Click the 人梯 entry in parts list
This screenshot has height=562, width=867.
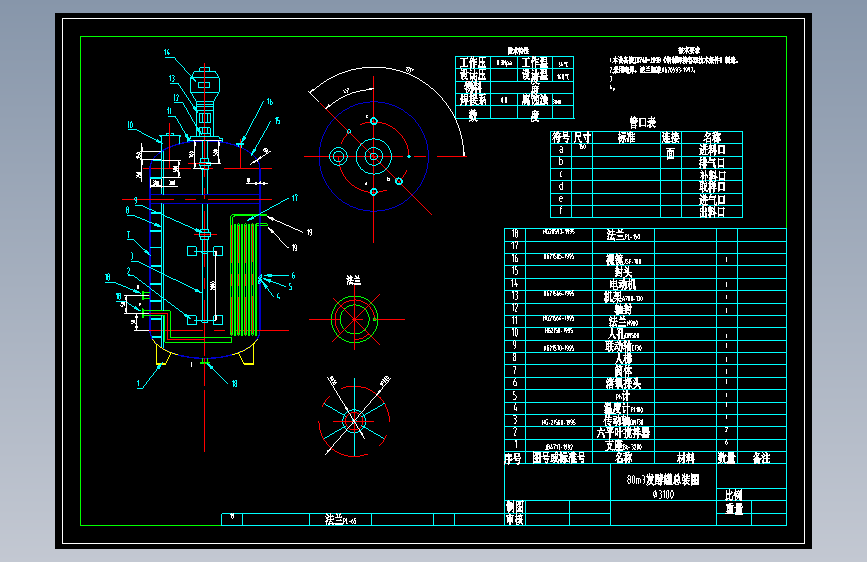click(x=623, y=358)
